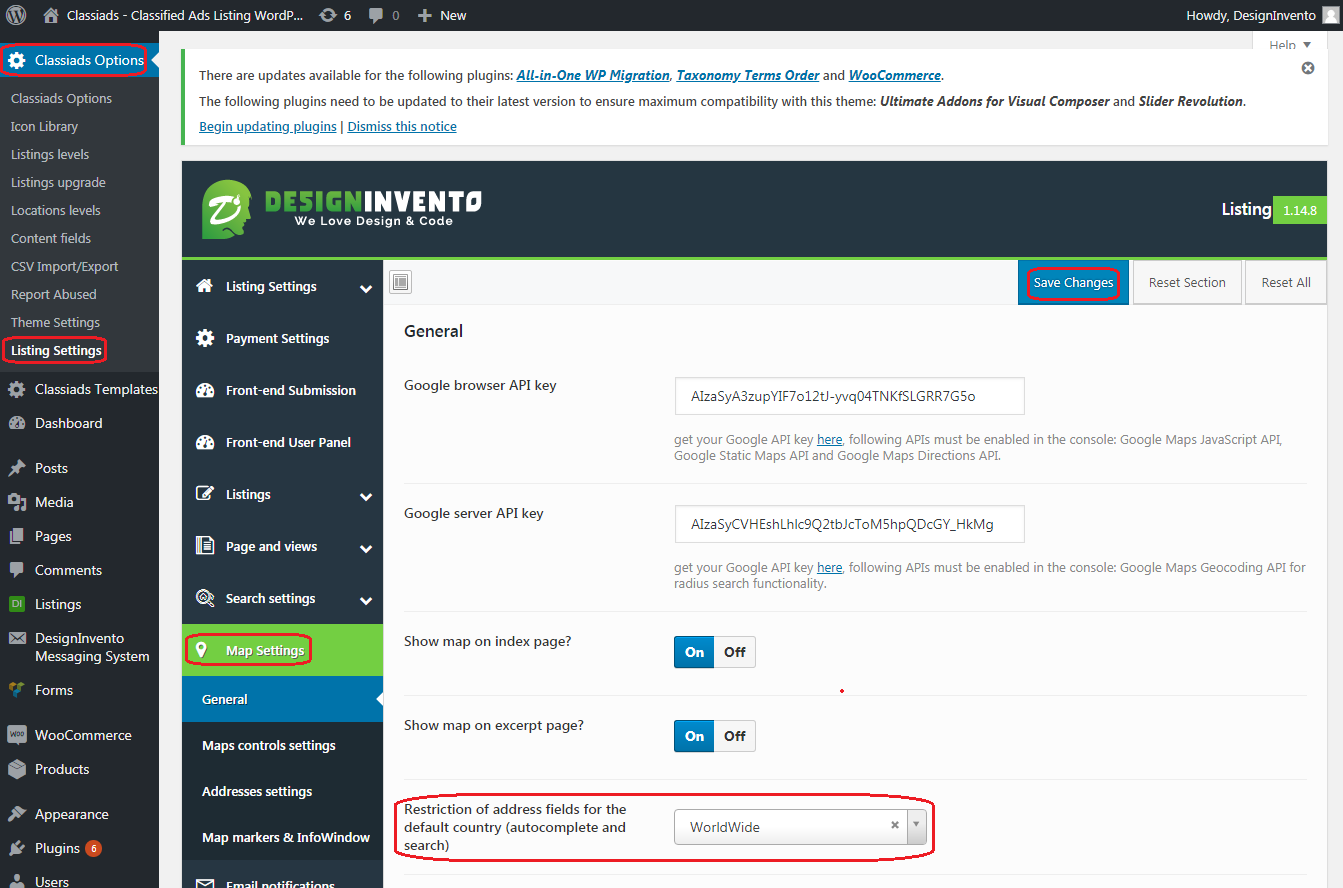This screenshot has width=1343, height=888.
Task: Click the here link under server API key
Action: pos(830,567)
